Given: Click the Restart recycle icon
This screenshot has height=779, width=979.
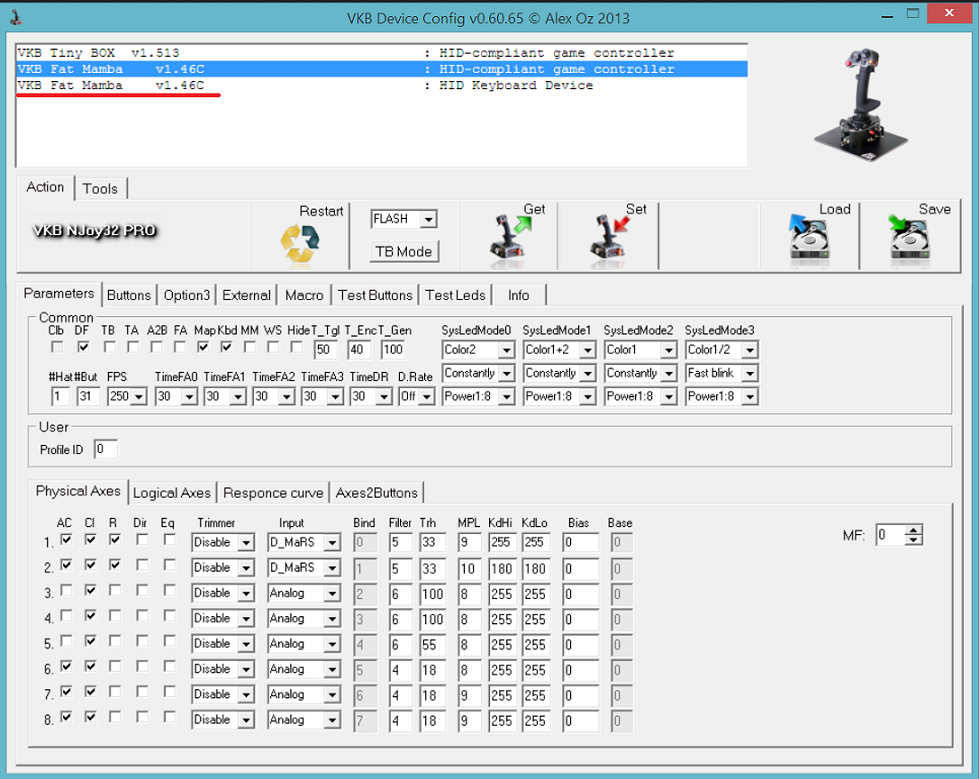Looking at the screenshot, I should click(300, 243).
